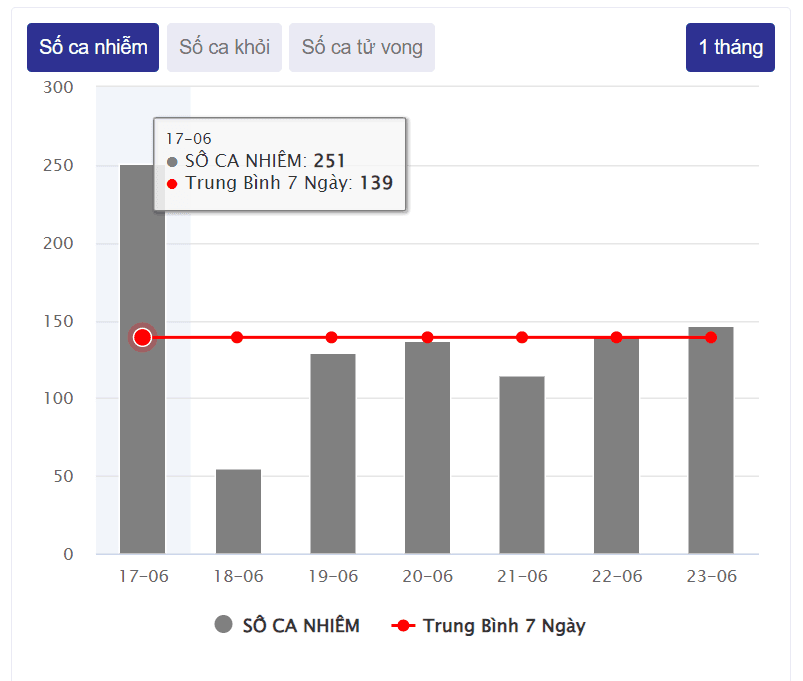Toggle SỐ CA NHIỄM legend series

300,626
